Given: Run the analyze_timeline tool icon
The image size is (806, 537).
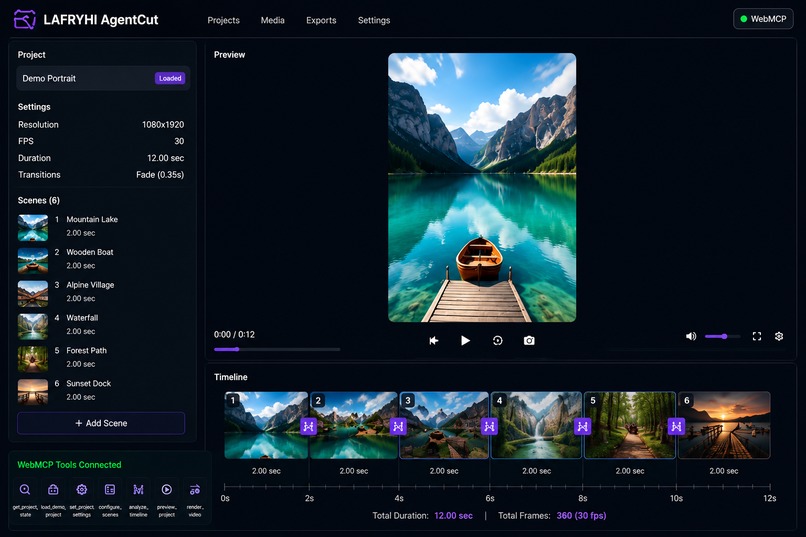Looking at the screenshot, I should 138,489.
